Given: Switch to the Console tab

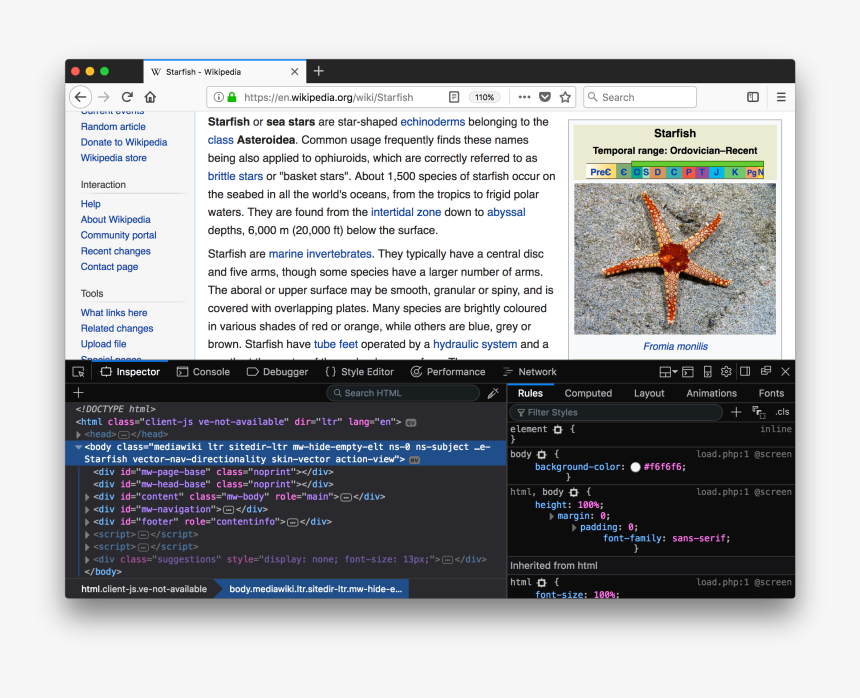Looking at the screenshot, I should [203, 372].
